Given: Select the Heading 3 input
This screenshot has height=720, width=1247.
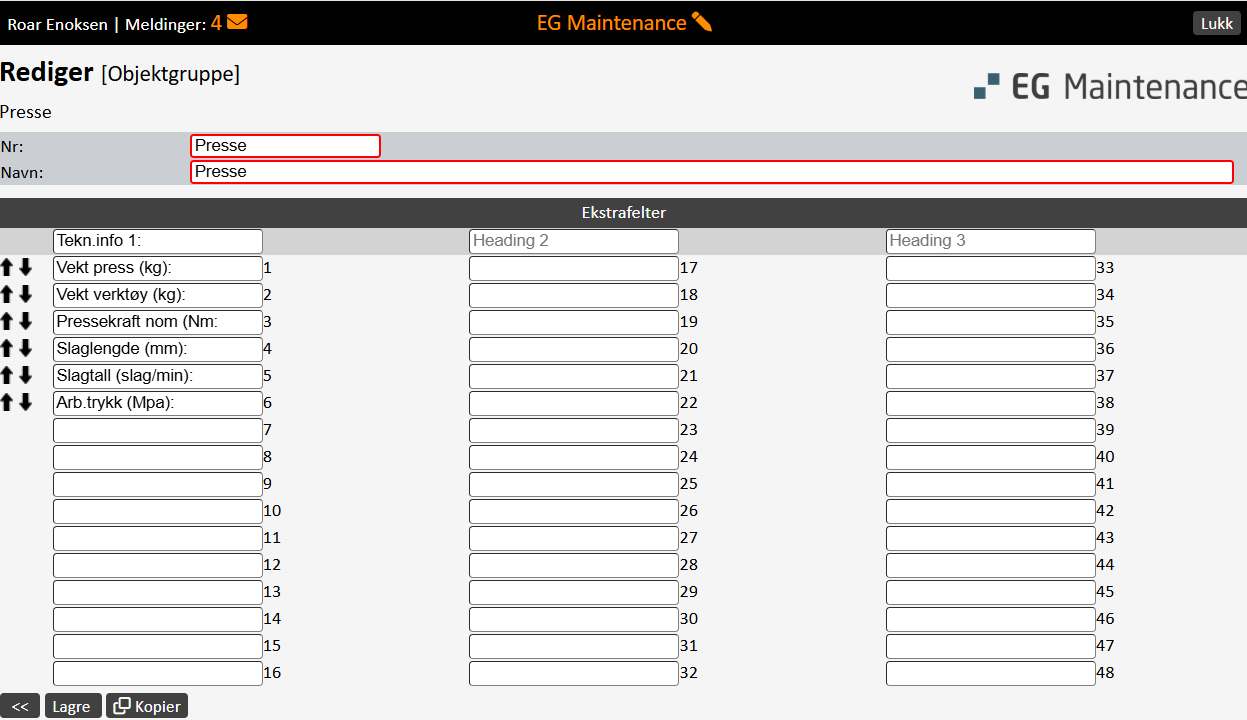Looking at the screenshot, I should pos(990,241).
